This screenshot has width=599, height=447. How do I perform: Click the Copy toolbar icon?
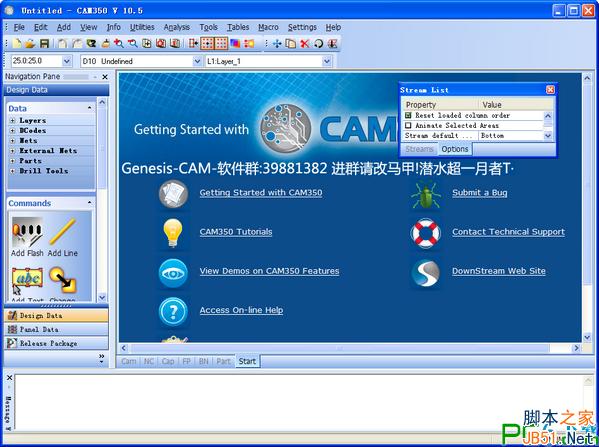coord(291,44)
